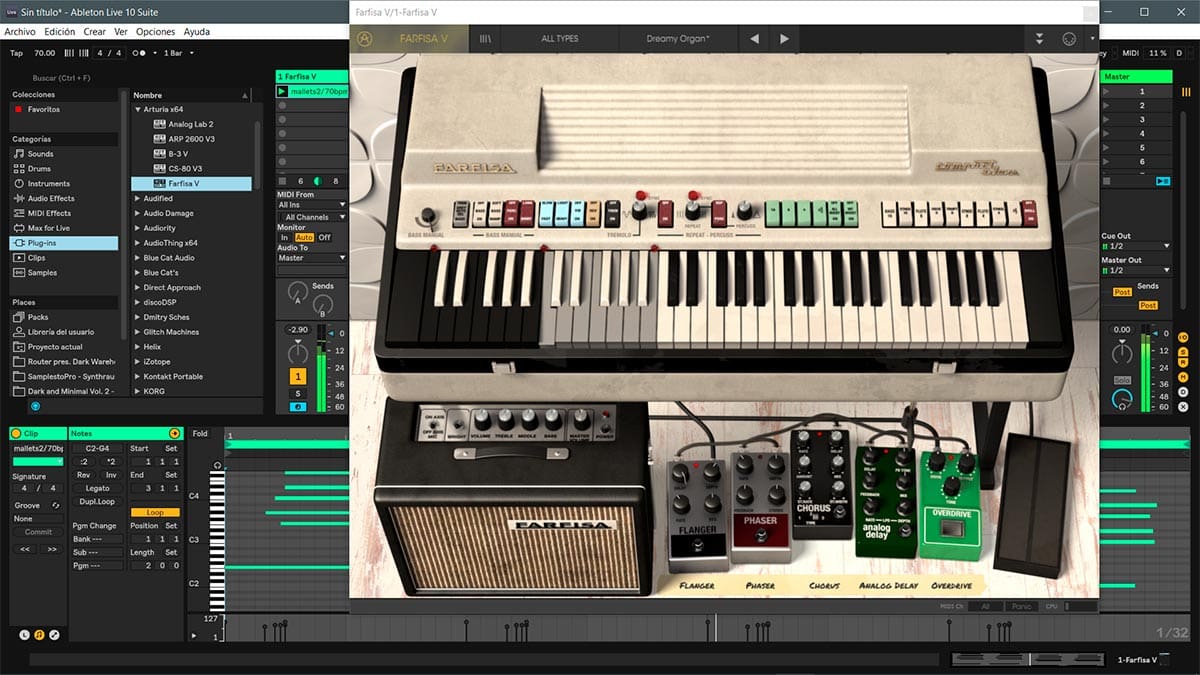Click the Tap tempo button

click(16, 53)
